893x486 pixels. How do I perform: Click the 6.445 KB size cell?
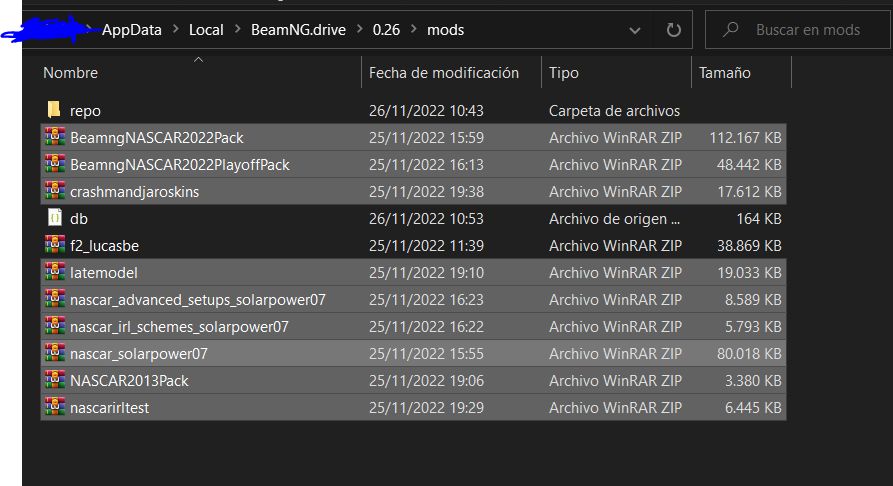pyautogui.click(x=753, y=408)
